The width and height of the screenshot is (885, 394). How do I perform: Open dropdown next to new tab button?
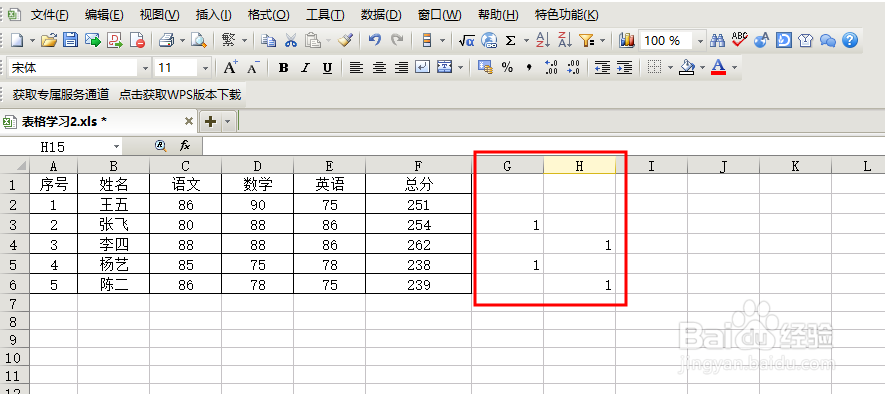coord(228,121)
